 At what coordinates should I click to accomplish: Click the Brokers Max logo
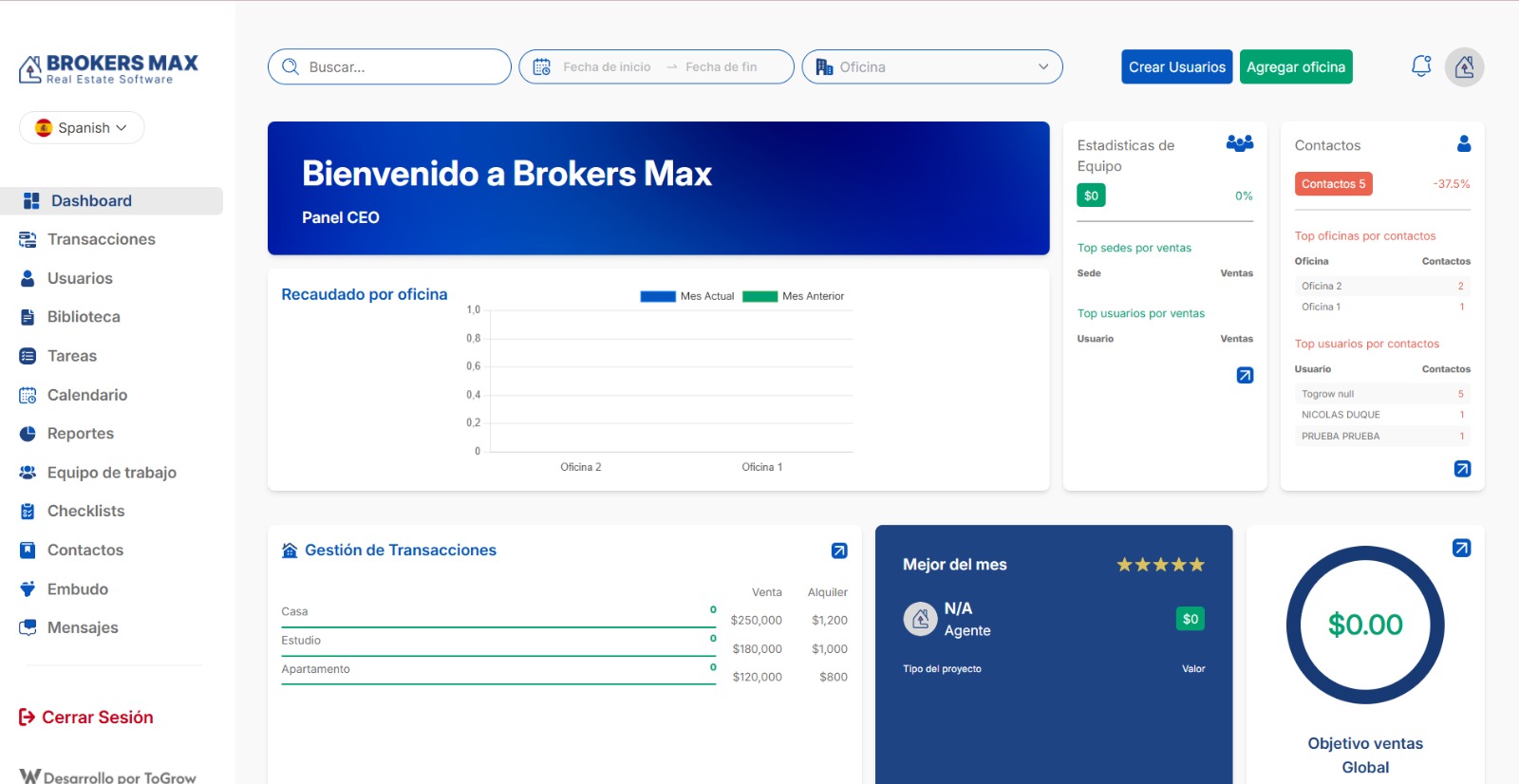pos(108,68)
